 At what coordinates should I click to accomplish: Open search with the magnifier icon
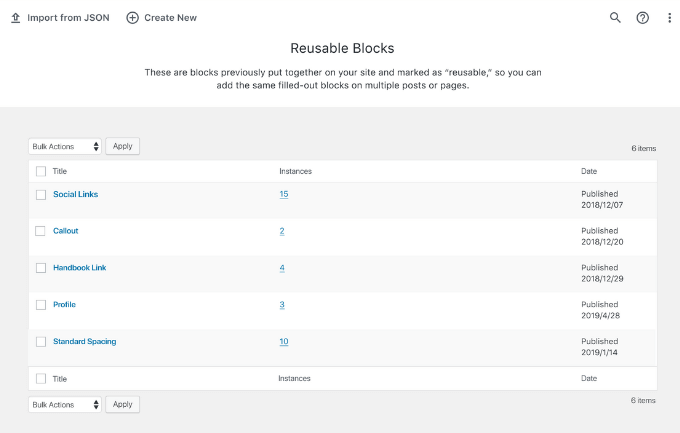click(x=615, y=17)
